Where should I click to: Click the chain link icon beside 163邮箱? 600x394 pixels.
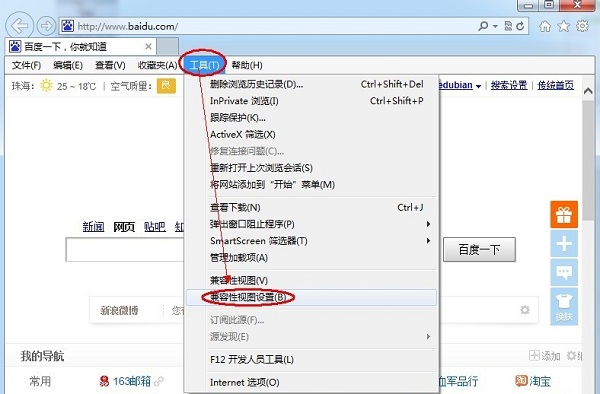tap(159, 381)
